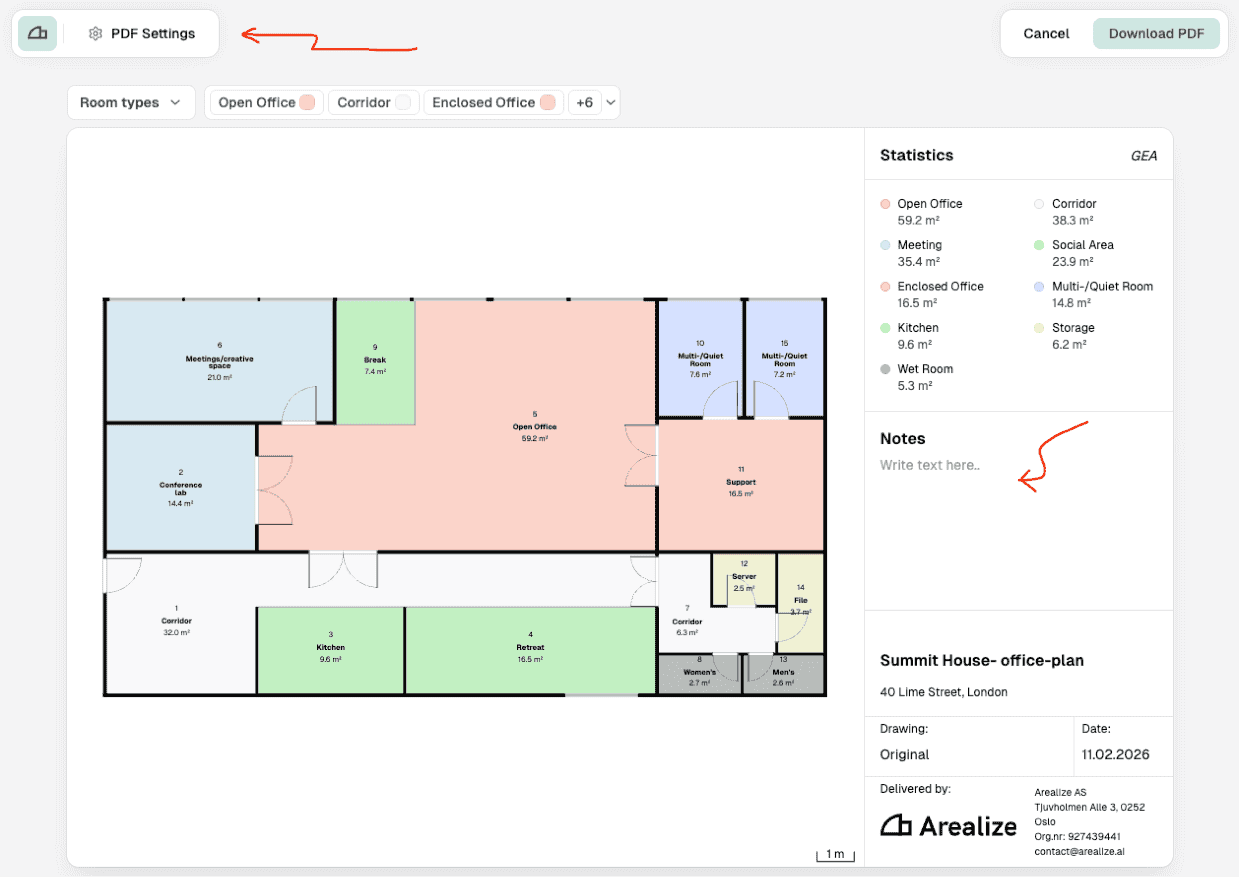Click the Kitchen legend dot in Statistics
This screenshot has height=877, width=1239.
(885, 328)
